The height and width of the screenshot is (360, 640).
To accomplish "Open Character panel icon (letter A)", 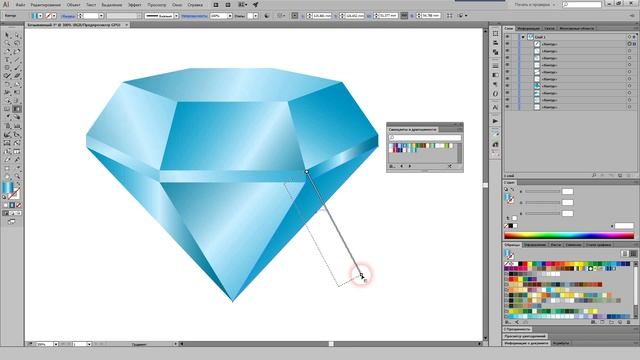I will point(495,107).
